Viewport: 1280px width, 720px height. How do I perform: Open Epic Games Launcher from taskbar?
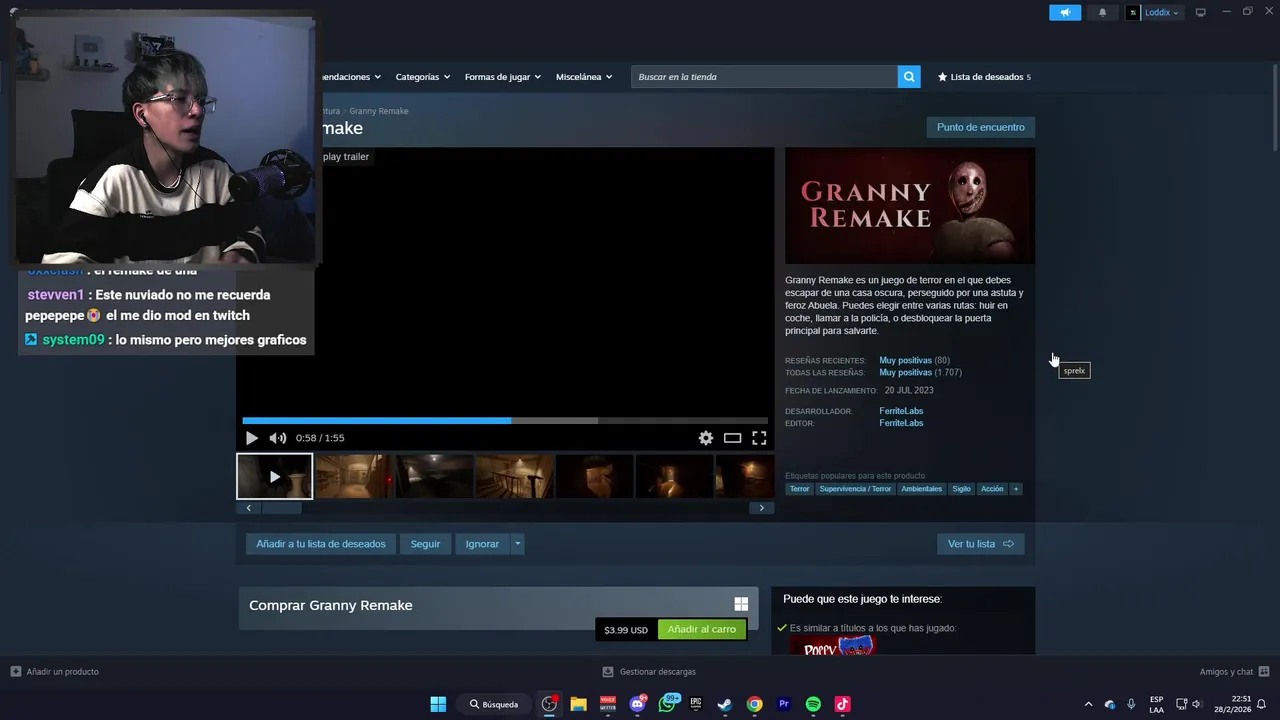696,704
